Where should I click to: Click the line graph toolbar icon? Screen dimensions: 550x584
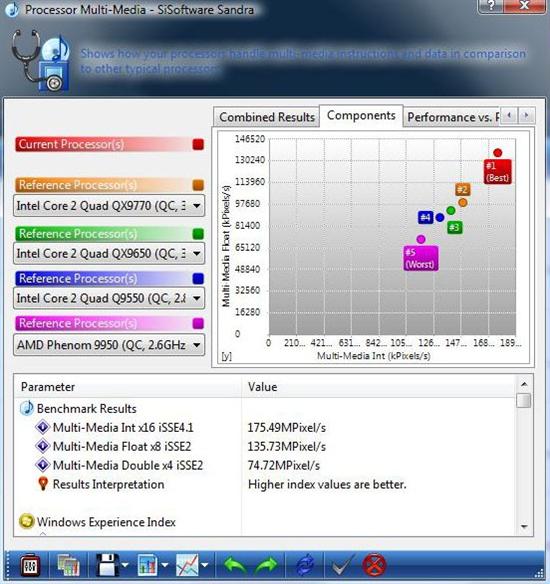tap(187, 565)
